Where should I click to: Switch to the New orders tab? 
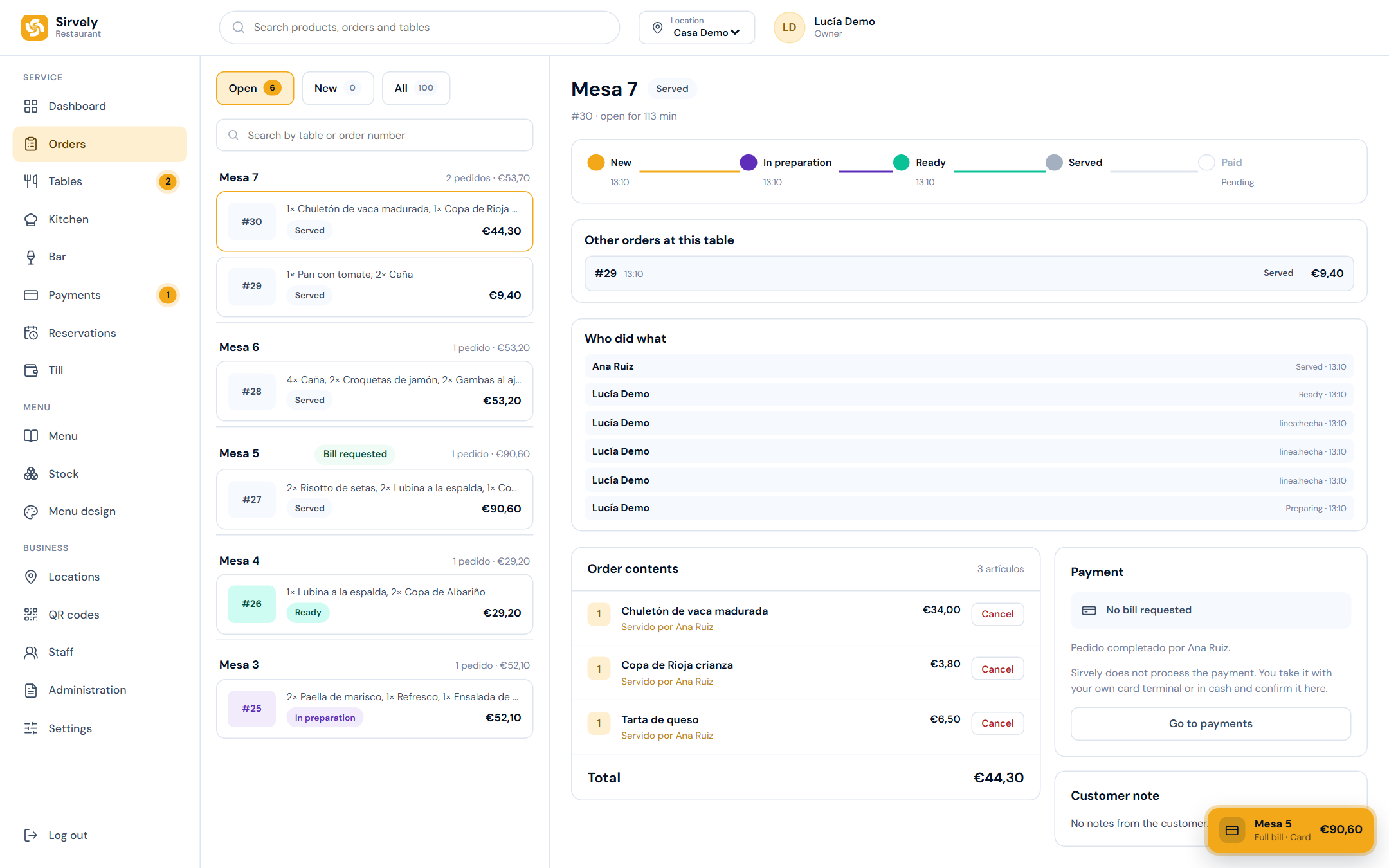click(x=338, y=88)
